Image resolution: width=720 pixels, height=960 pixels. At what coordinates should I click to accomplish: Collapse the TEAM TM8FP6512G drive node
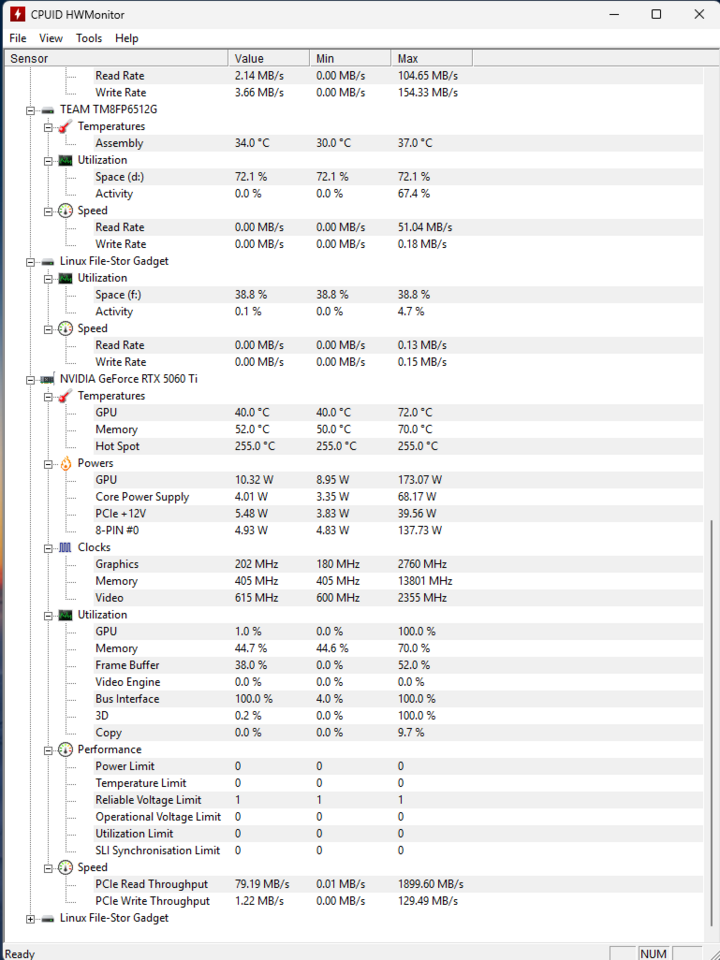coord(30,110)
